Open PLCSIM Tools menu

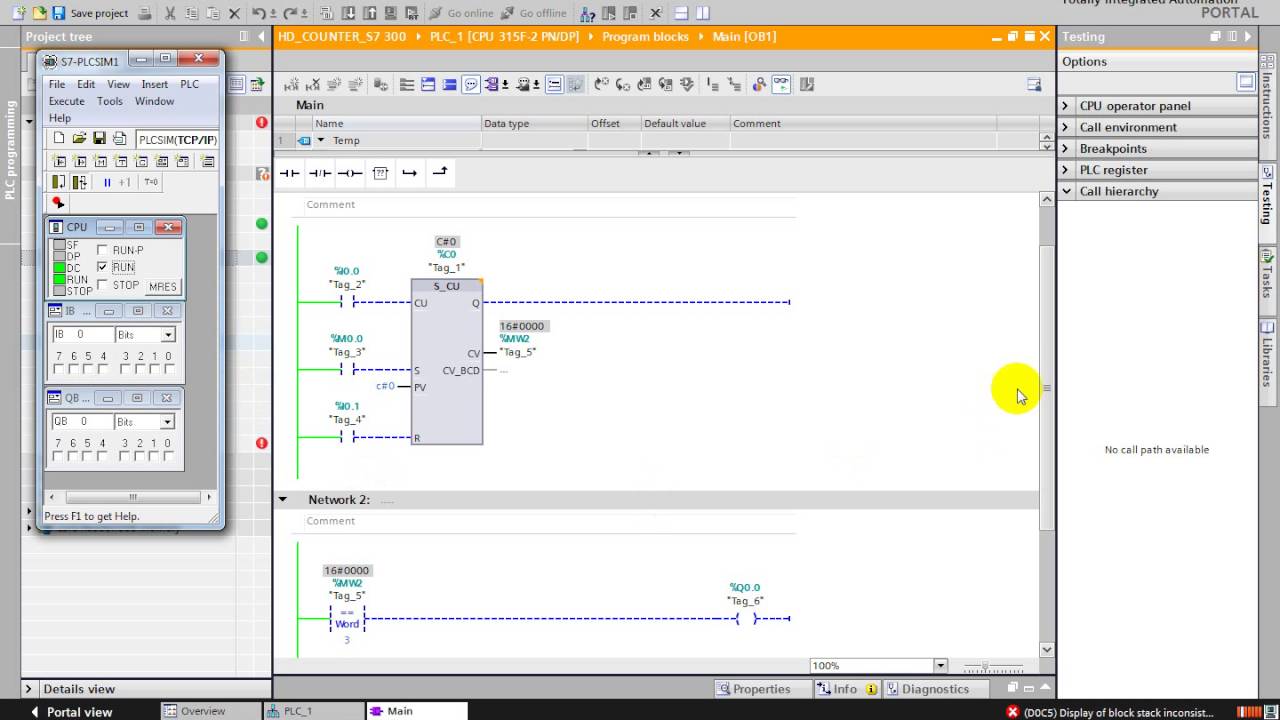point(110,101)
